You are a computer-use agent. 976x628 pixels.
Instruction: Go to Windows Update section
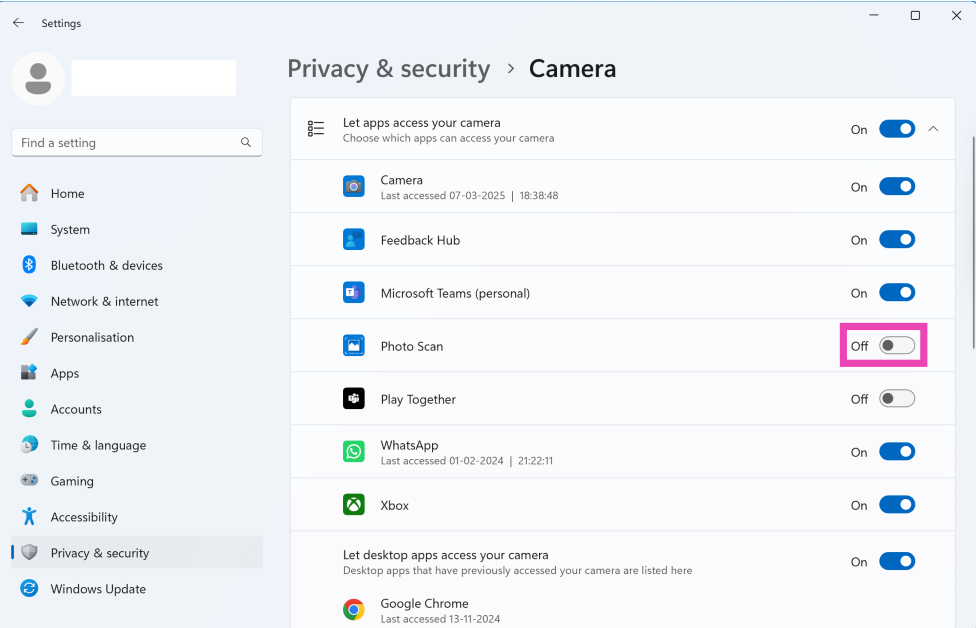click(98, 589)
